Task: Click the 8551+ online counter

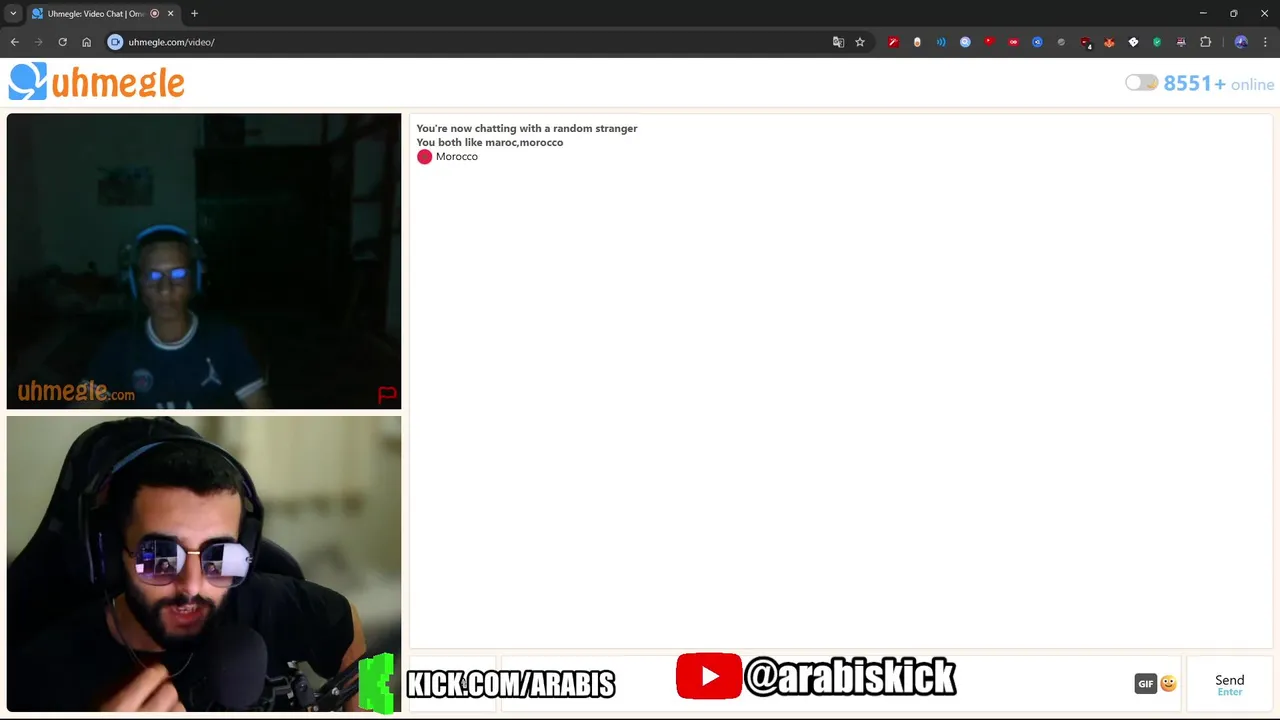Action: point(1219,84)
